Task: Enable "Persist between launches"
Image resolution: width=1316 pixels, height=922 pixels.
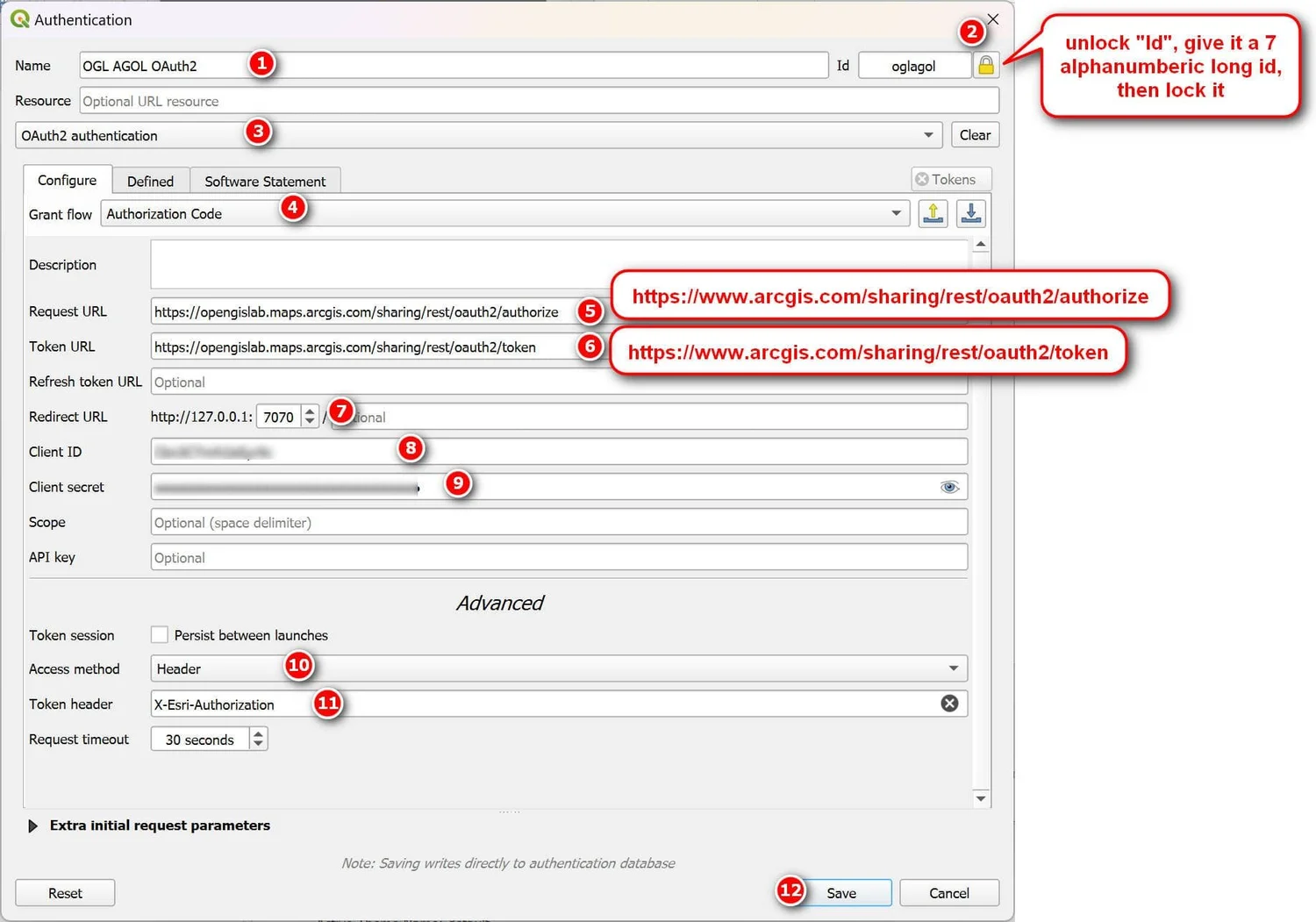Action: pyautogui.click(x=159, y=634)
